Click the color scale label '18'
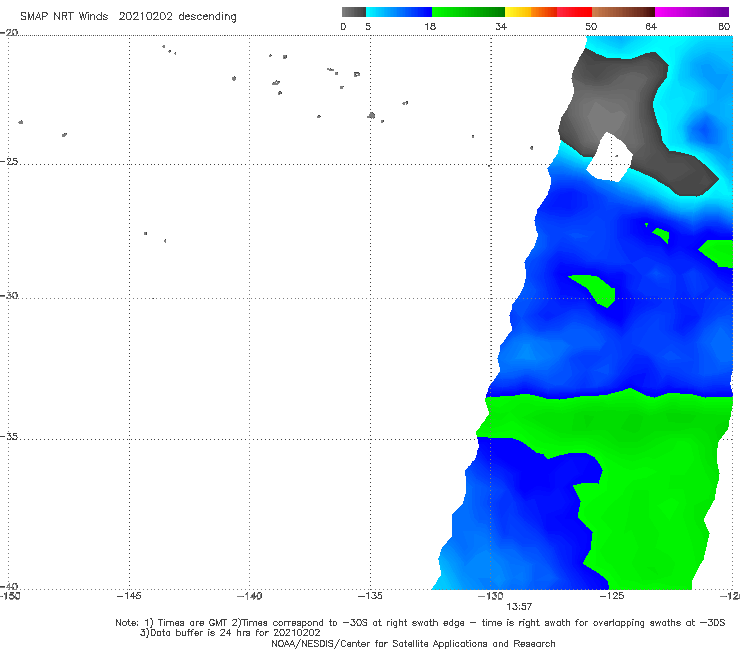740x650 pixels. pyautogui.click(x=430, y=26)
